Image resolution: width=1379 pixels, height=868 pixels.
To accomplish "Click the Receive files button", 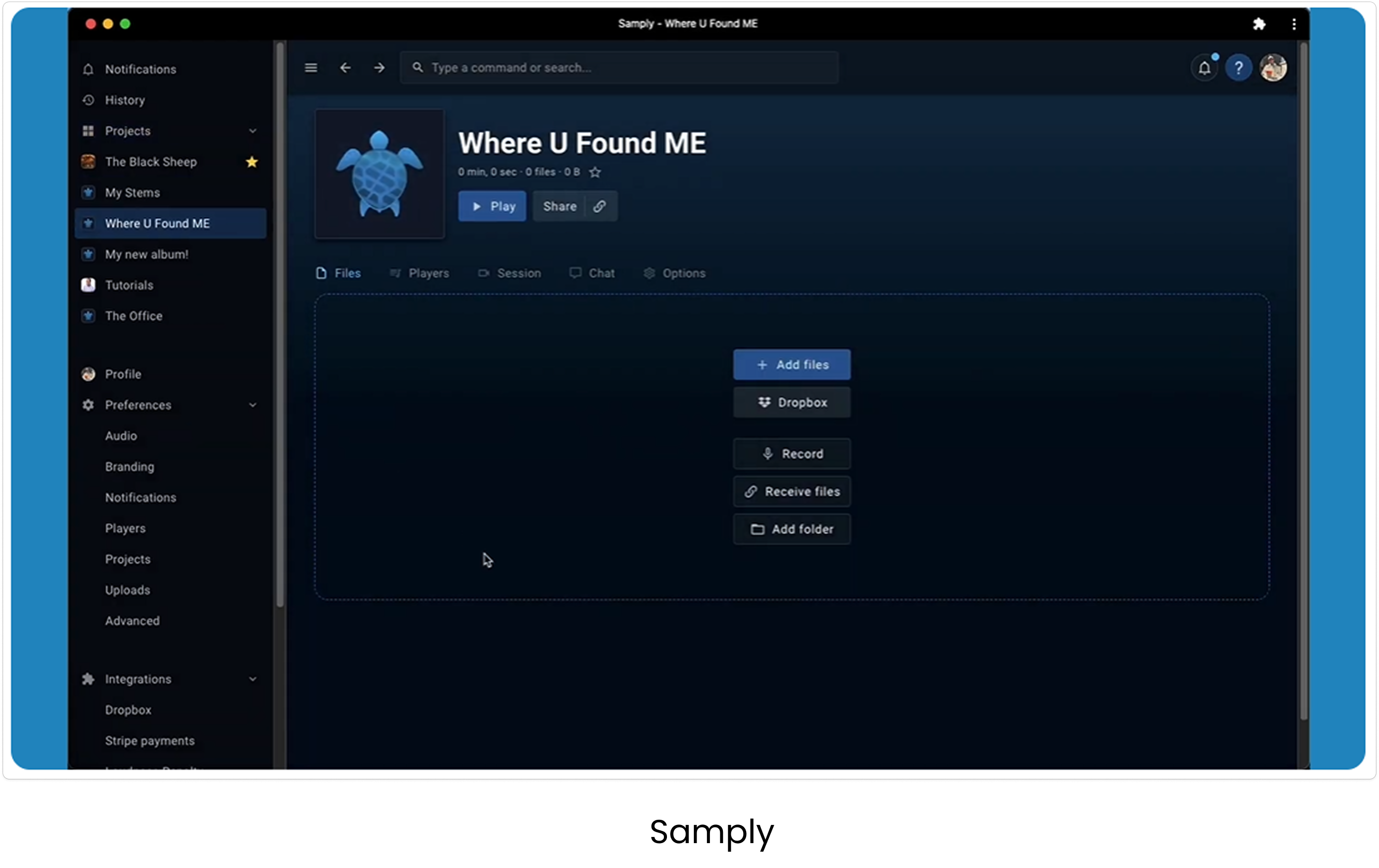I will [x=792, y=492].
